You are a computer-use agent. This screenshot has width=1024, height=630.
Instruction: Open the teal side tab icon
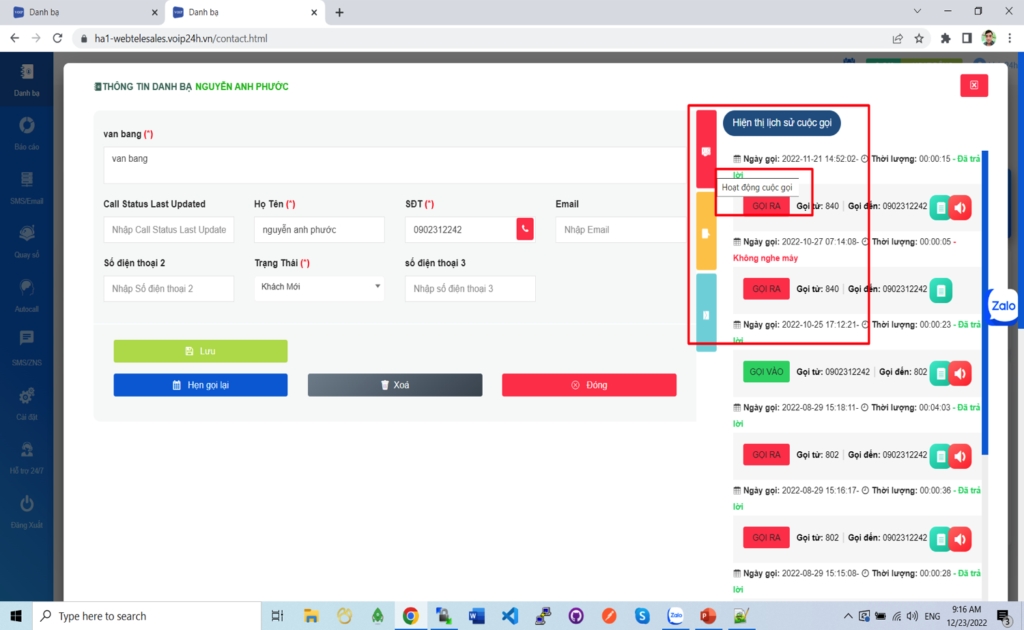706,313
